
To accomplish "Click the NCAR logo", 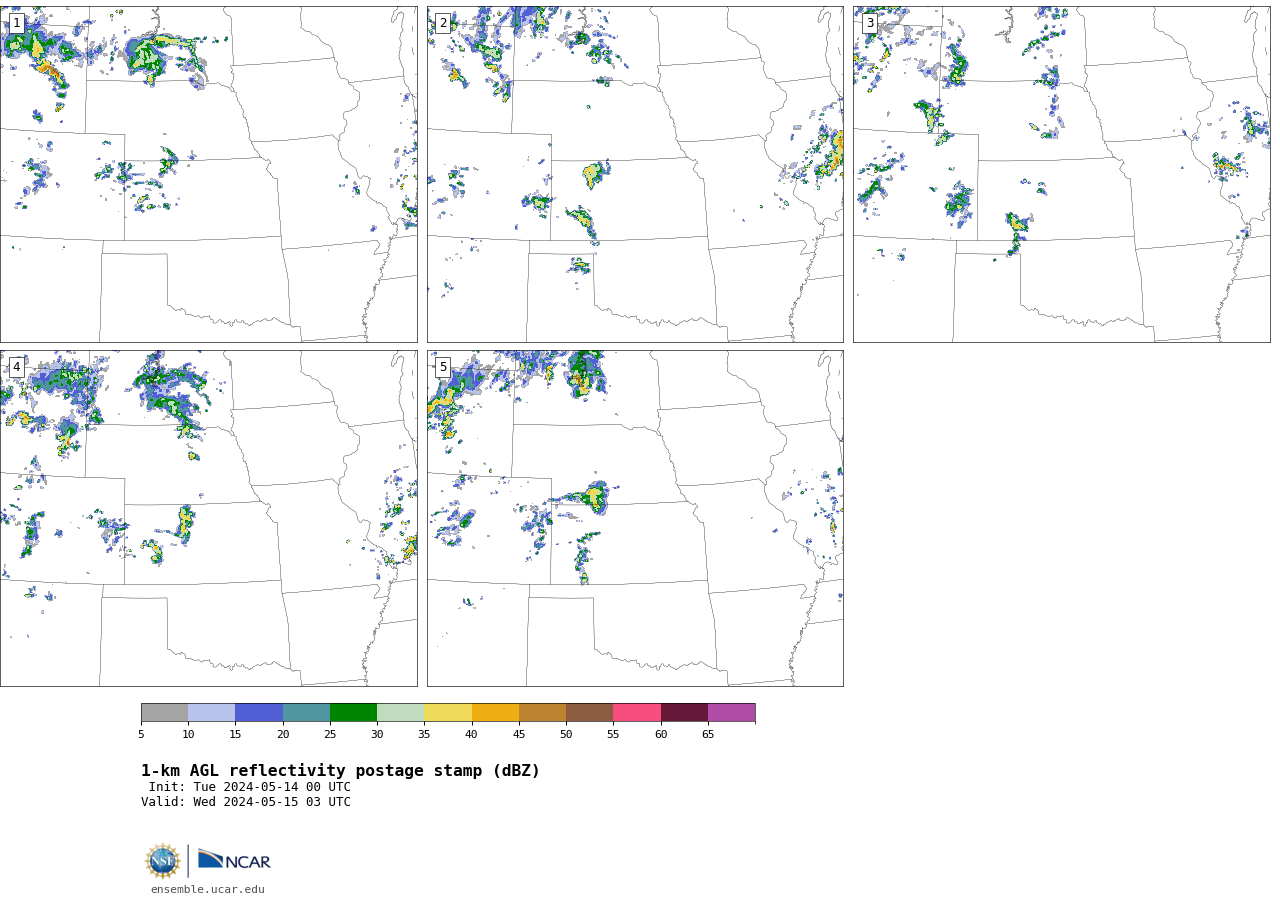I will [234, 860].
